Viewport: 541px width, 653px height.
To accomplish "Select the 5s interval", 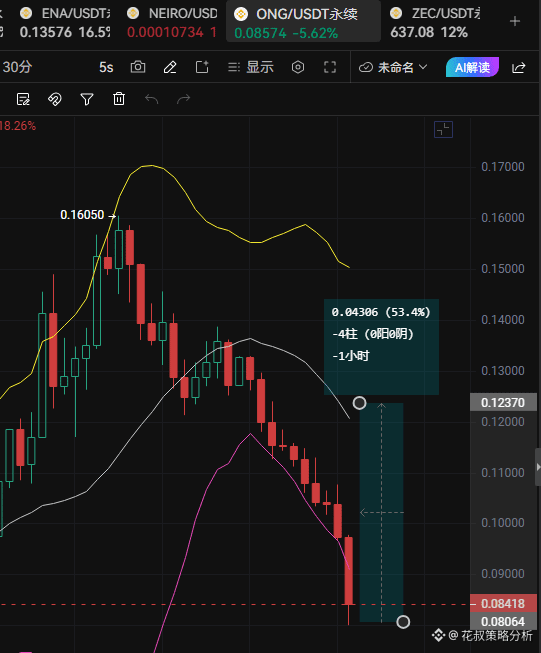I will coord(106,67).
